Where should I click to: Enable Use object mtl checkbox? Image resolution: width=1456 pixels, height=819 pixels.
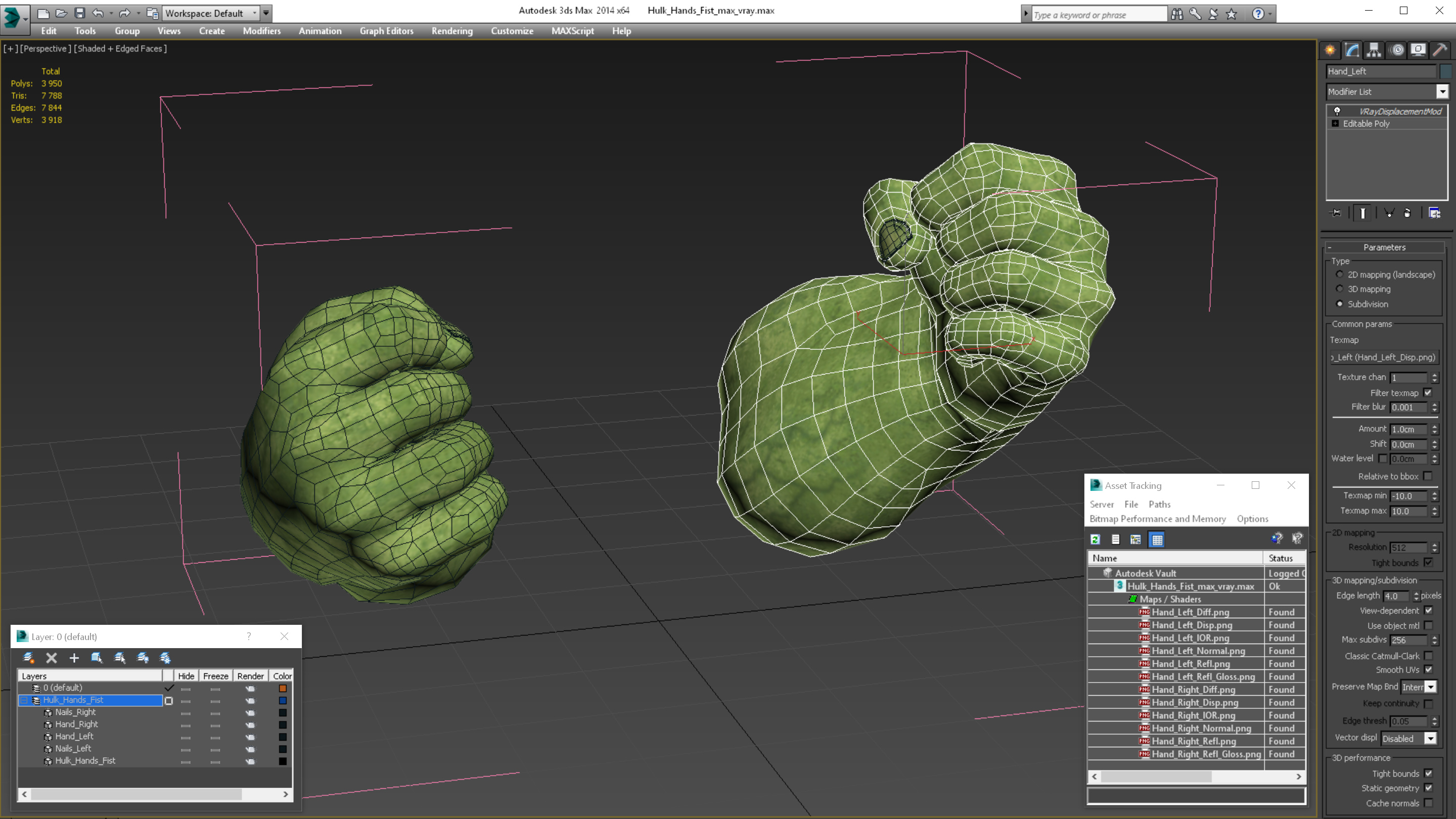coord(1429,626)
